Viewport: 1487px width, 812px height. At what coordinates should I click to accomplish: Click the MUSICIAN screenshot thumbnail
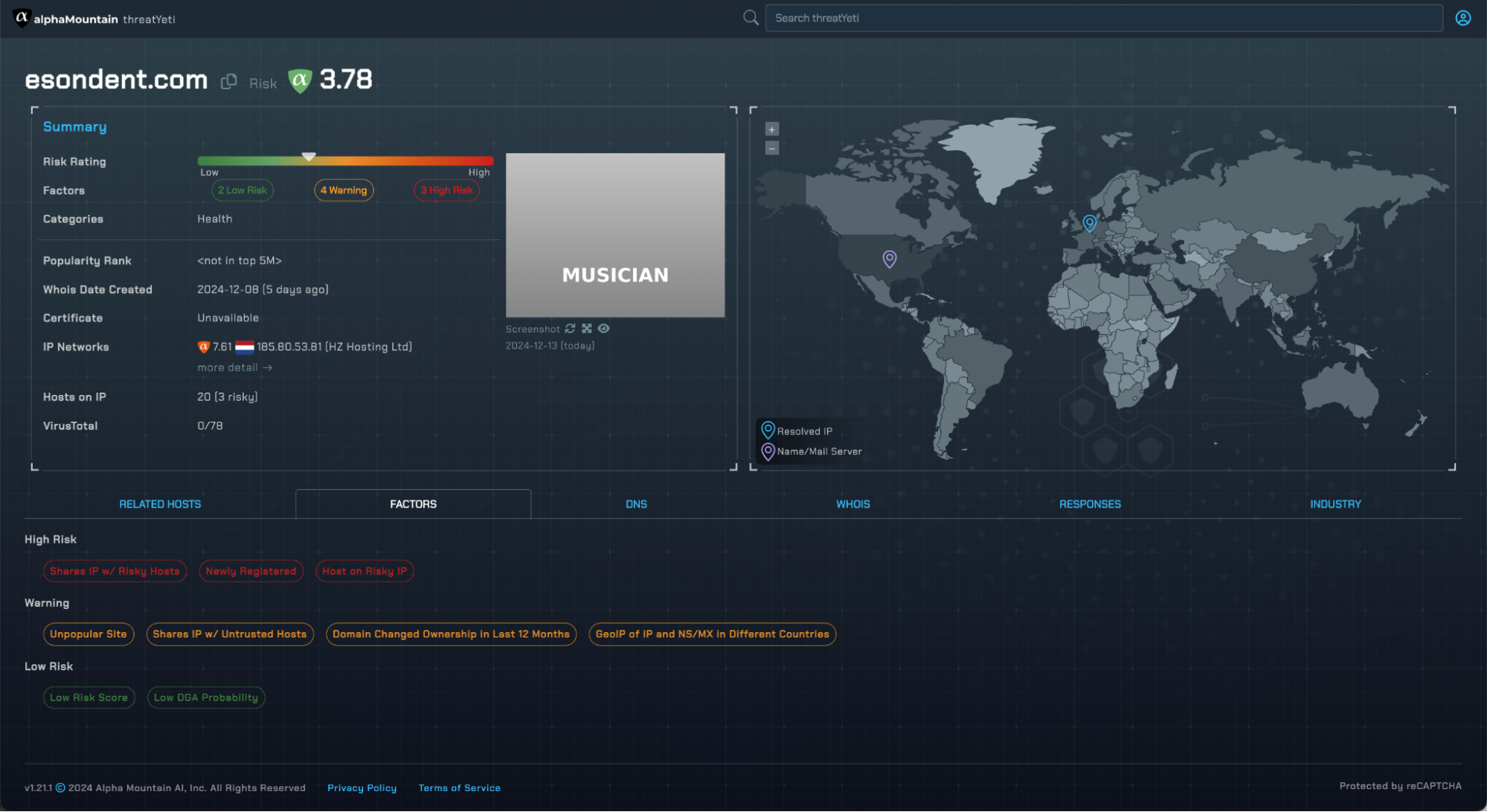tap(615, 235)
